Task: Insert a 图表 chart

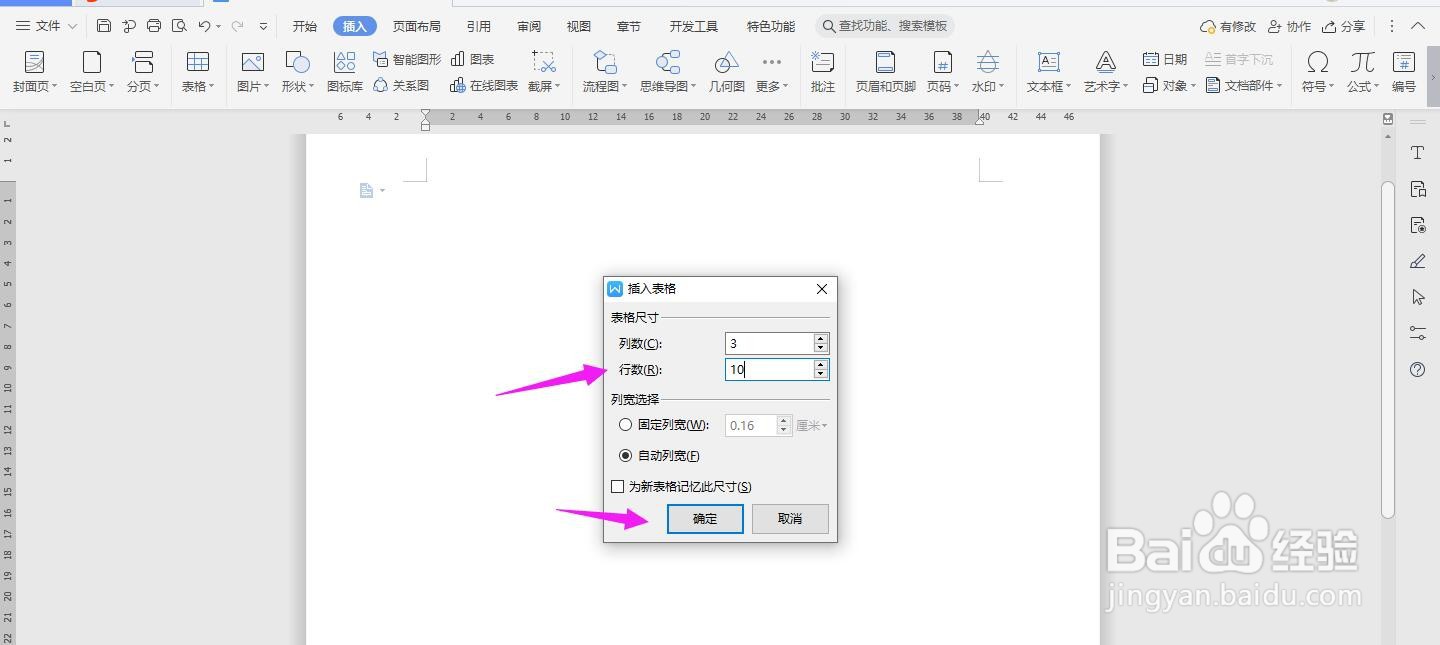Action: [x=473, y=59]
